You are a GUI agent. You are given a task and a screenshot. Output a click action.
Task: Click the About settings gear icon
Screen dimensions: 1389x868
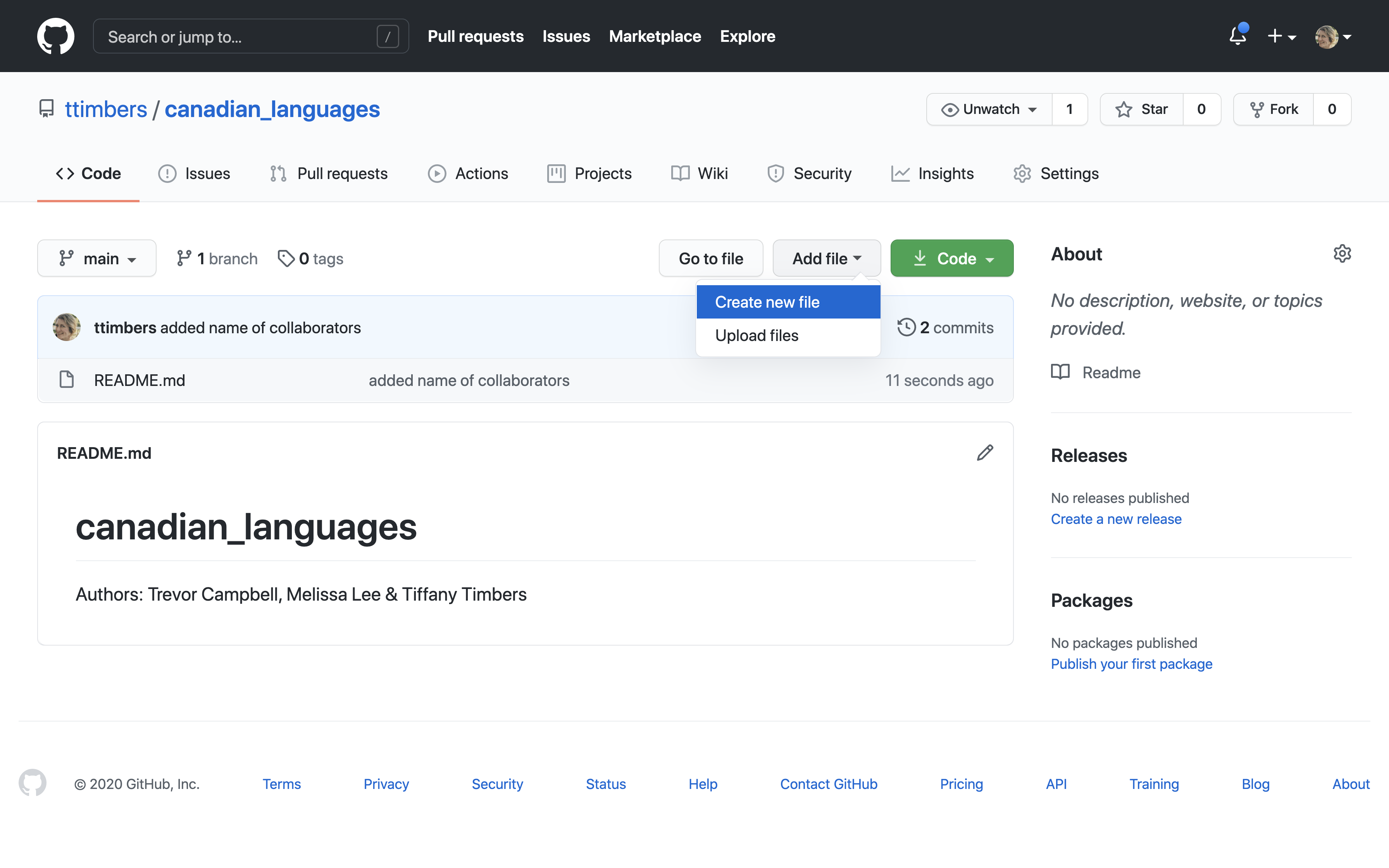click(1342, 254)
